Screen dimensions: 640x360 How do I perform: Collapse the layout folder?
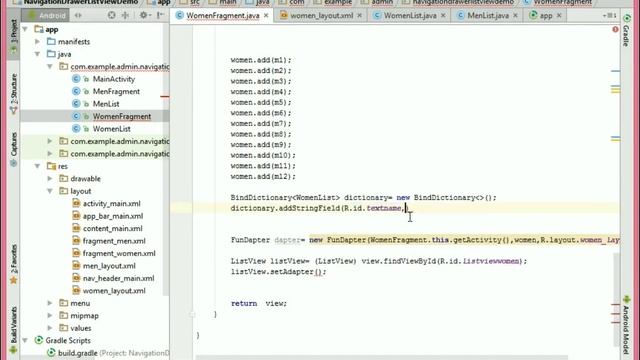coord(50,191)
